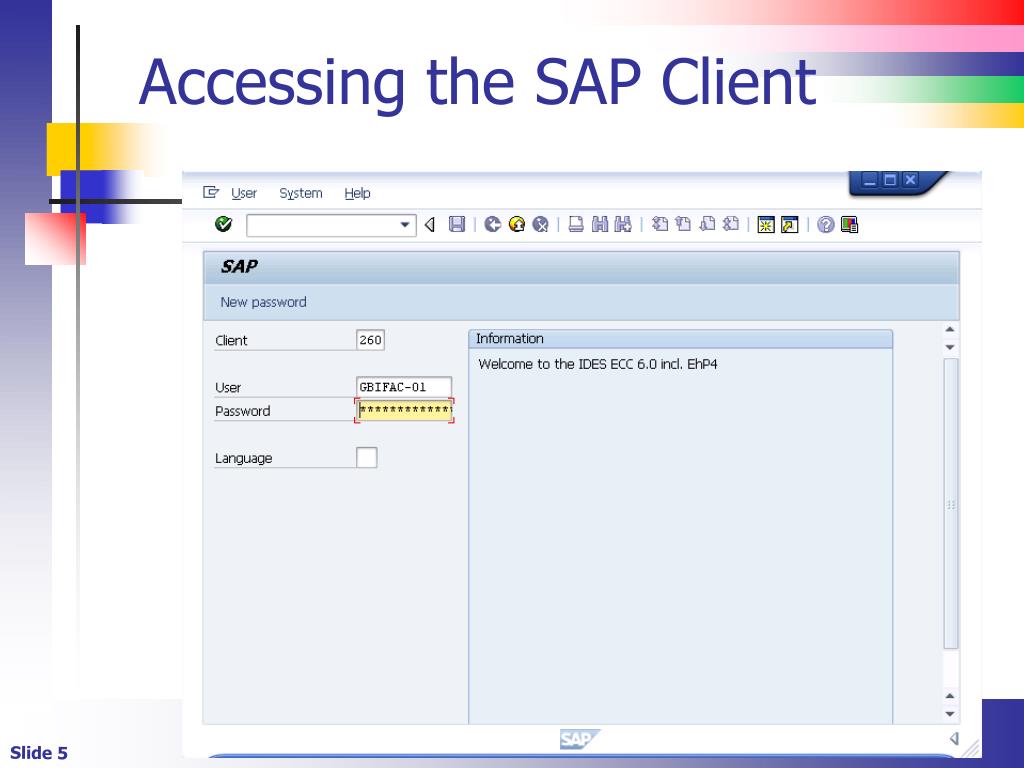Go to Previous Page icon
The width and height of the screenshot is (1024, 768).
click(684, 224)
